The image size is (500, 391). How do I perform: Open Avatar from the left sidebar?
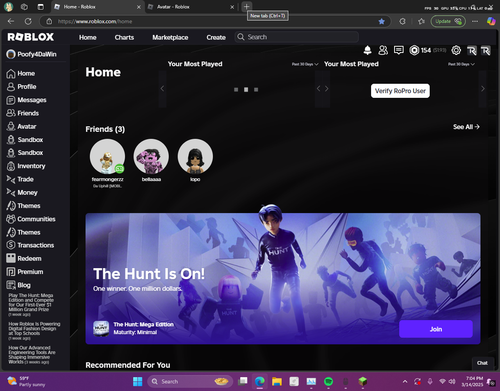21,126
